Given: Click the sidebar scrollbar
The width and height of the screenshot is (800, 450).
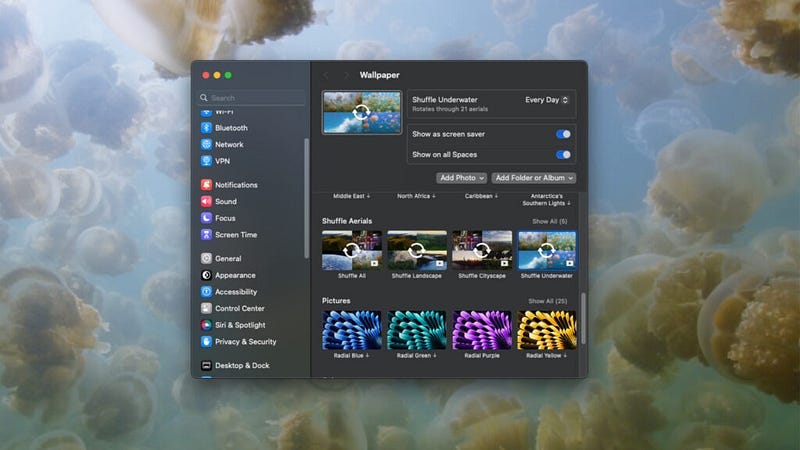Looking at the screenshot, I should point(306,198).
